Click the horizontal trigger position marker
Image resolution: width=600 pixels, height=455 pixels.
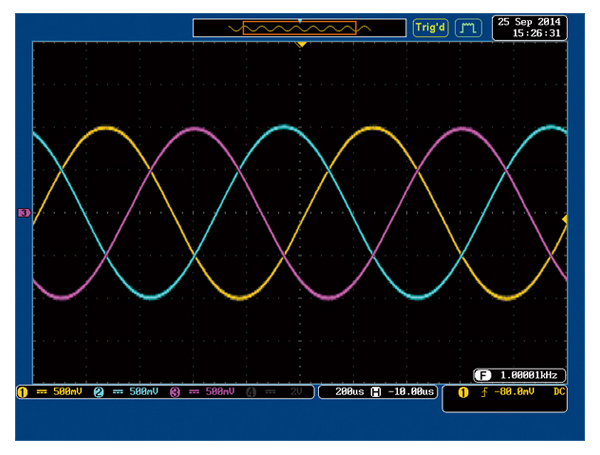click(x=302, y=45)
